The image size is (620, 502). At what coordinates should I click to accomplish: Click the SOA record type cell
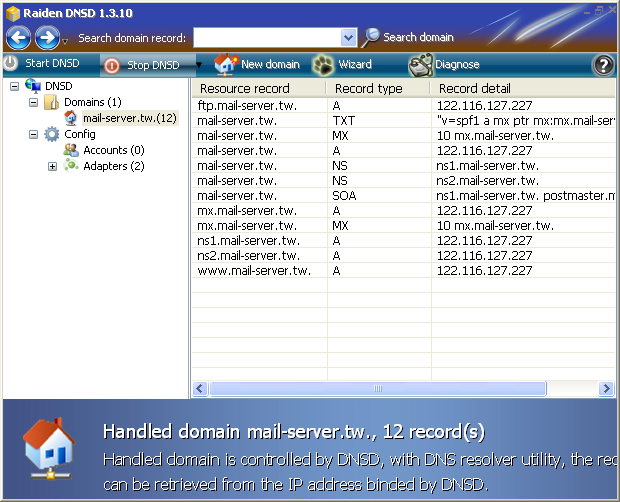344,196
